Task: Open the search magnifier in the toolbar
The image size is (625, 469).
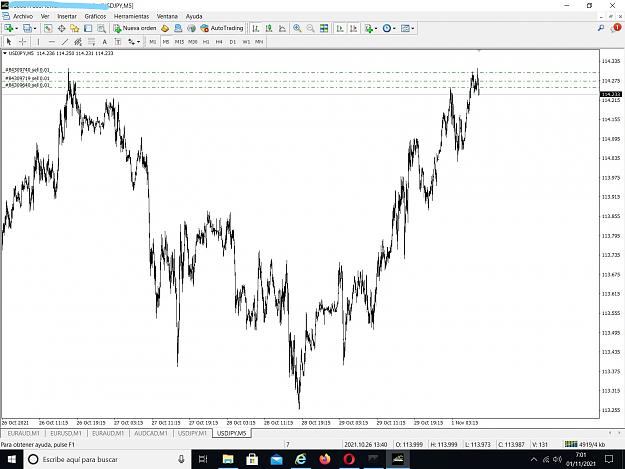Action: [601, 28]
